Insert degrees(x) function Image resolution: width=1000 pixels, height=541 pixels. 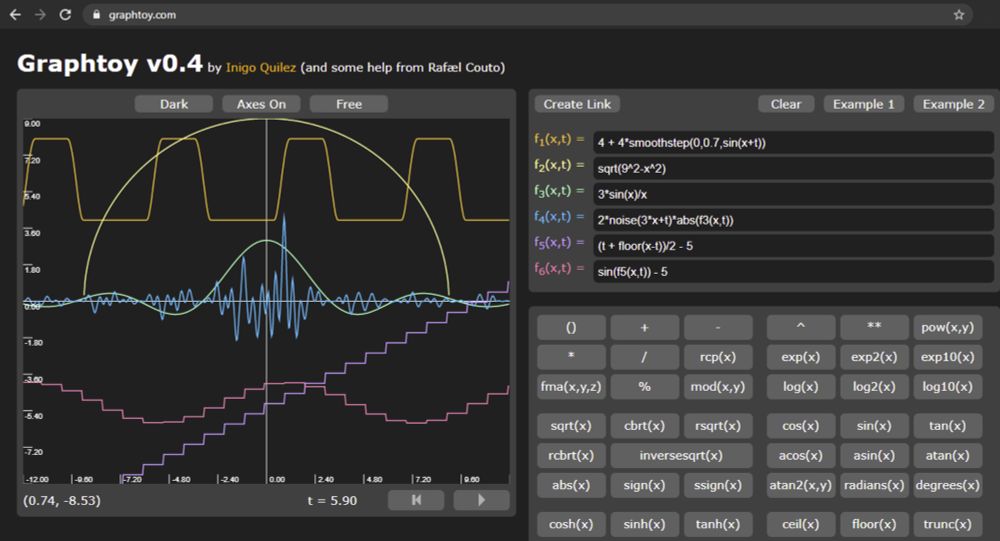point(948,485)
